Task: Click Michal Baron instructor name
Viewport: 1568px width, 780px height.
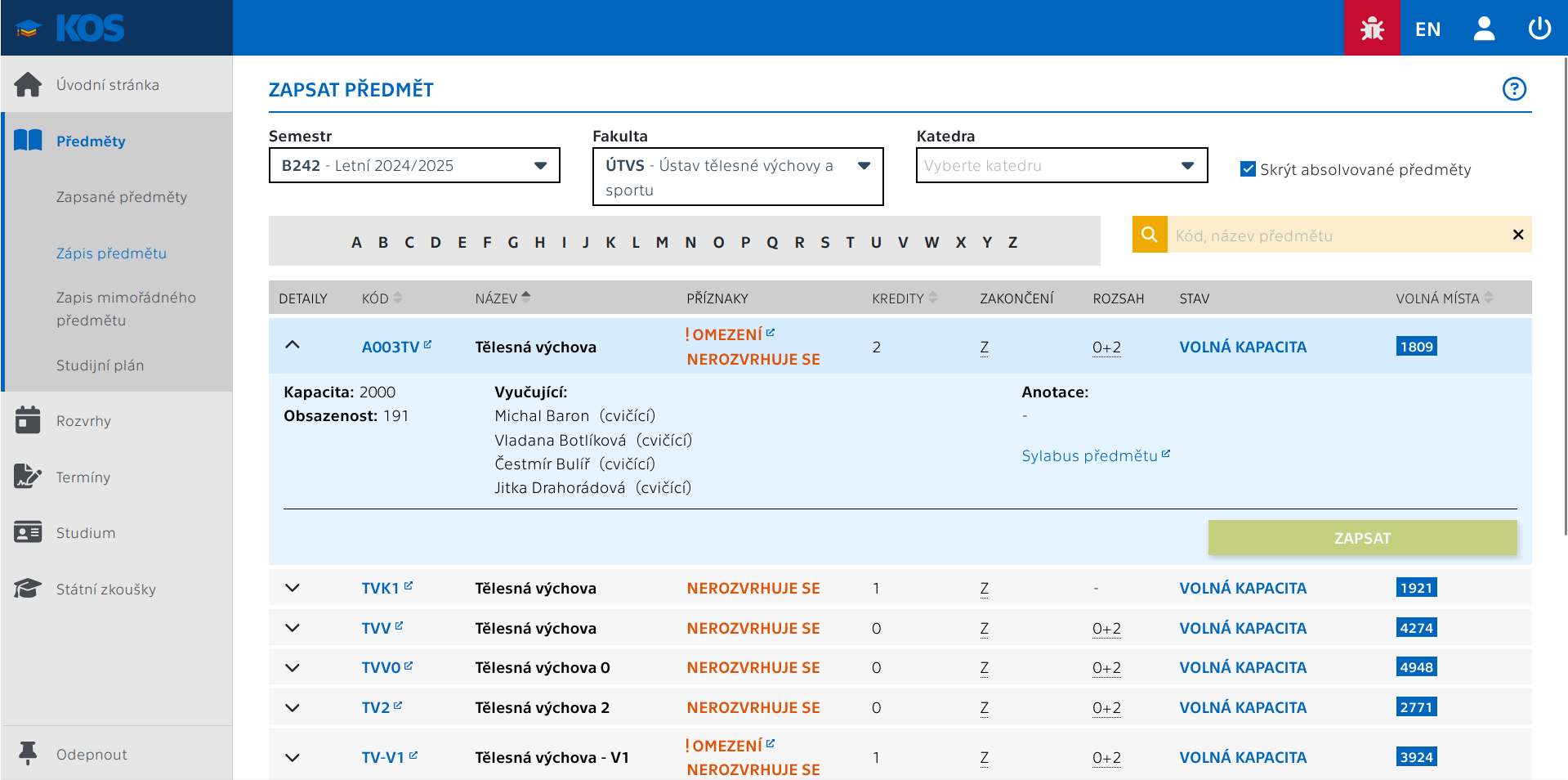Action: click(x=542, y=415)
